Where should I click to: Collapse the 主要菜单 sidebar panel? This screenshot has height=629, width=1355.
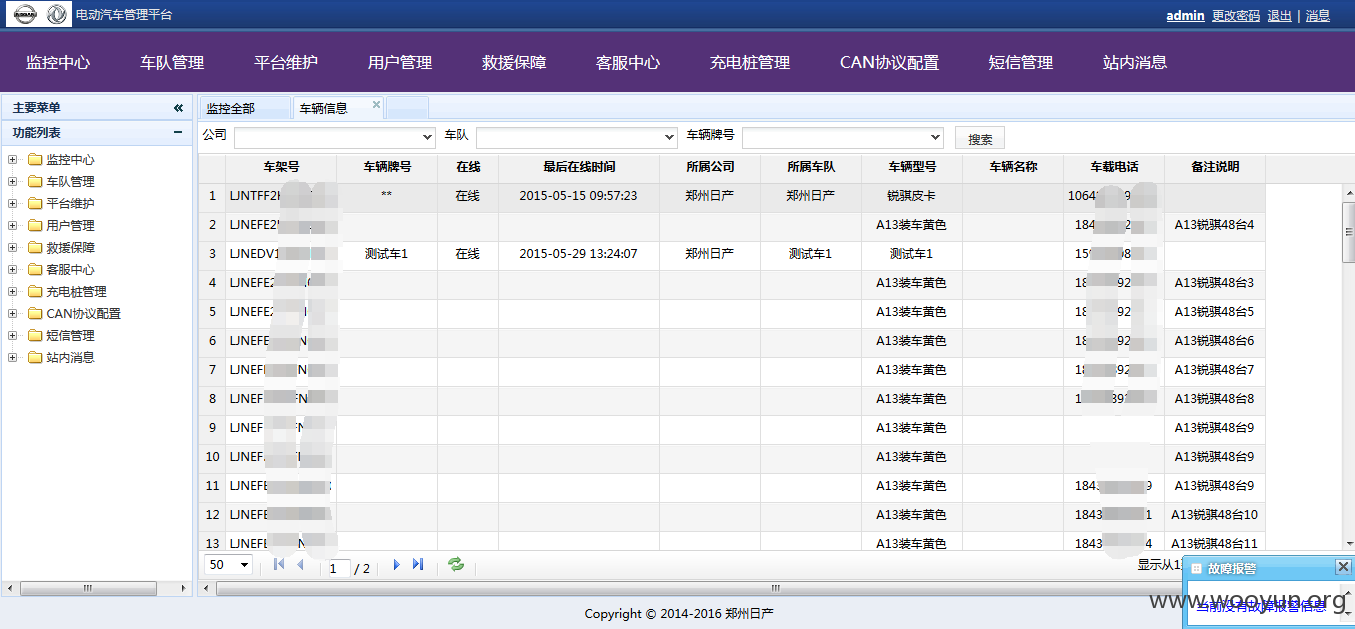coord(178,108)
